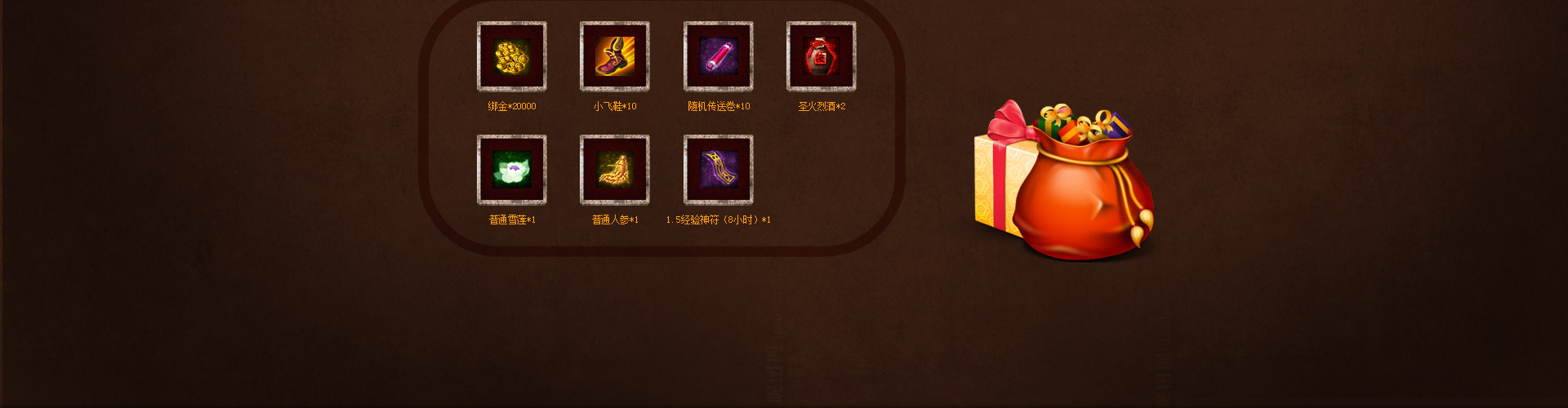This screenshot has width=1568, height=408.
Task: Click the gold tassel on the bag
Action: pyautogui.click(x=1140, y=228)
